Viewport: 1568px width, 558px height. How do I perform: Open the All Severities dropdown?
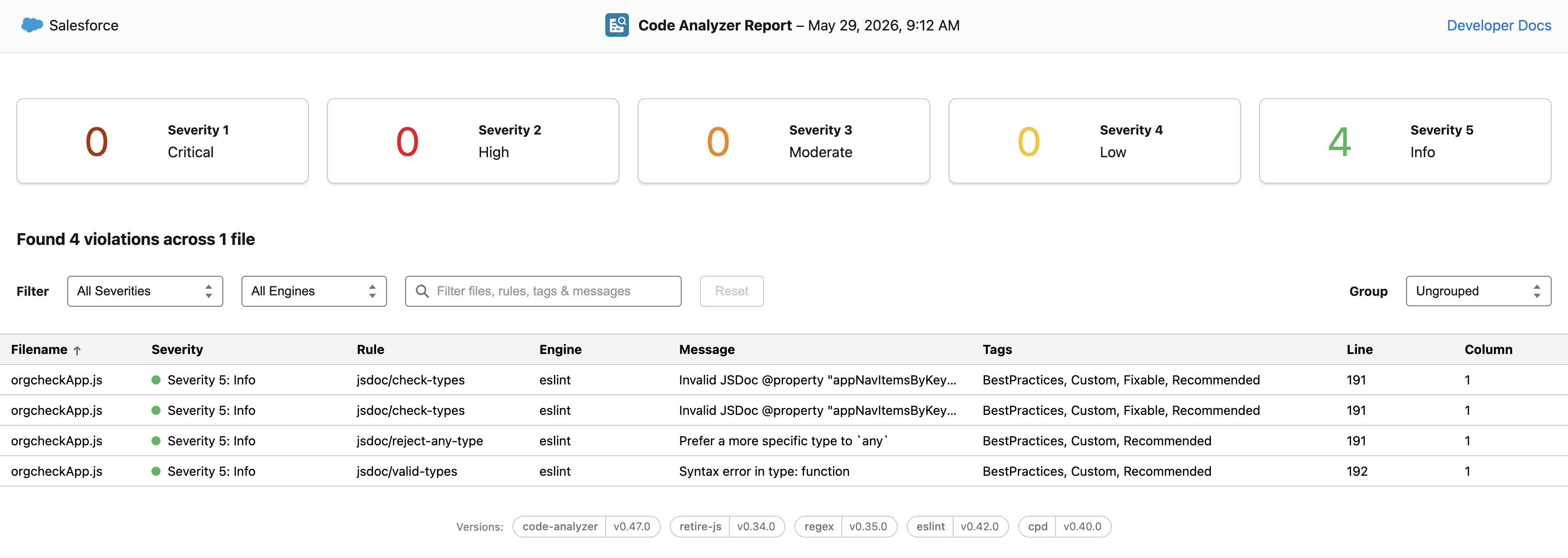click(145, 291)
